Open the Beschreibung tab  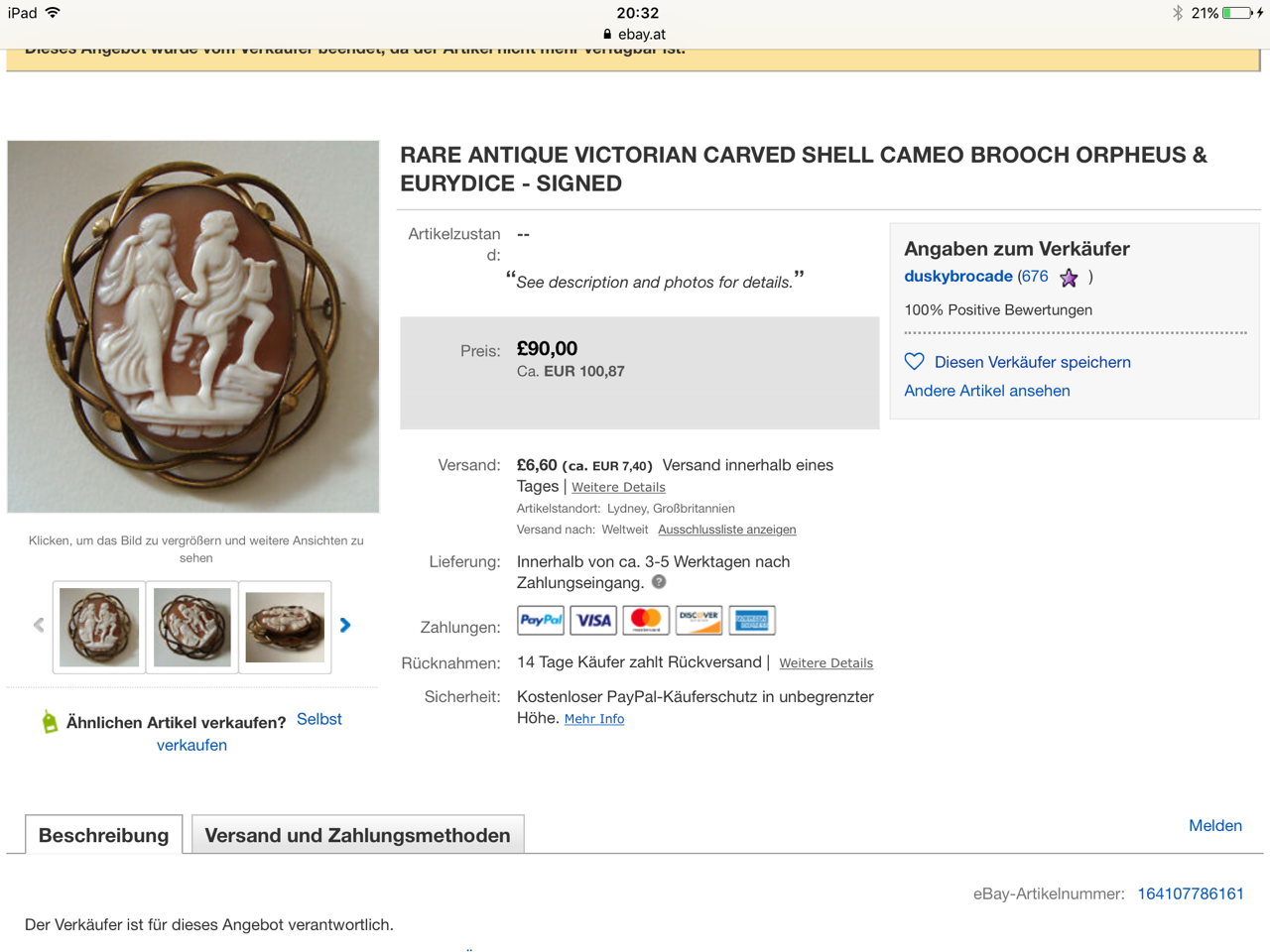coord(103,835)
